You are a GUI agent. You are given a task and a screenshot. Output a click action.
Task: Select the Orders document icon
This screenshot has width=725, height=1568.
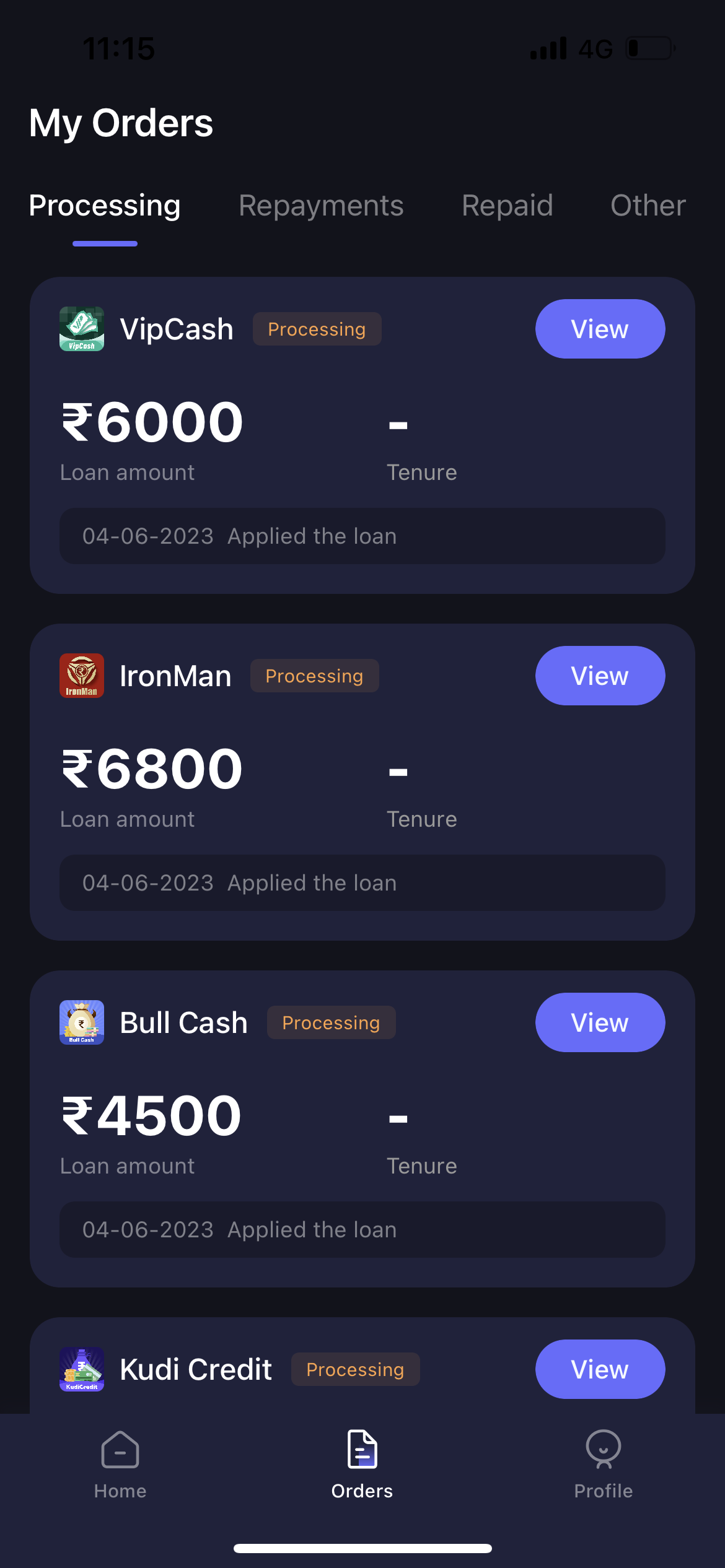click(x=362, y=1450)
